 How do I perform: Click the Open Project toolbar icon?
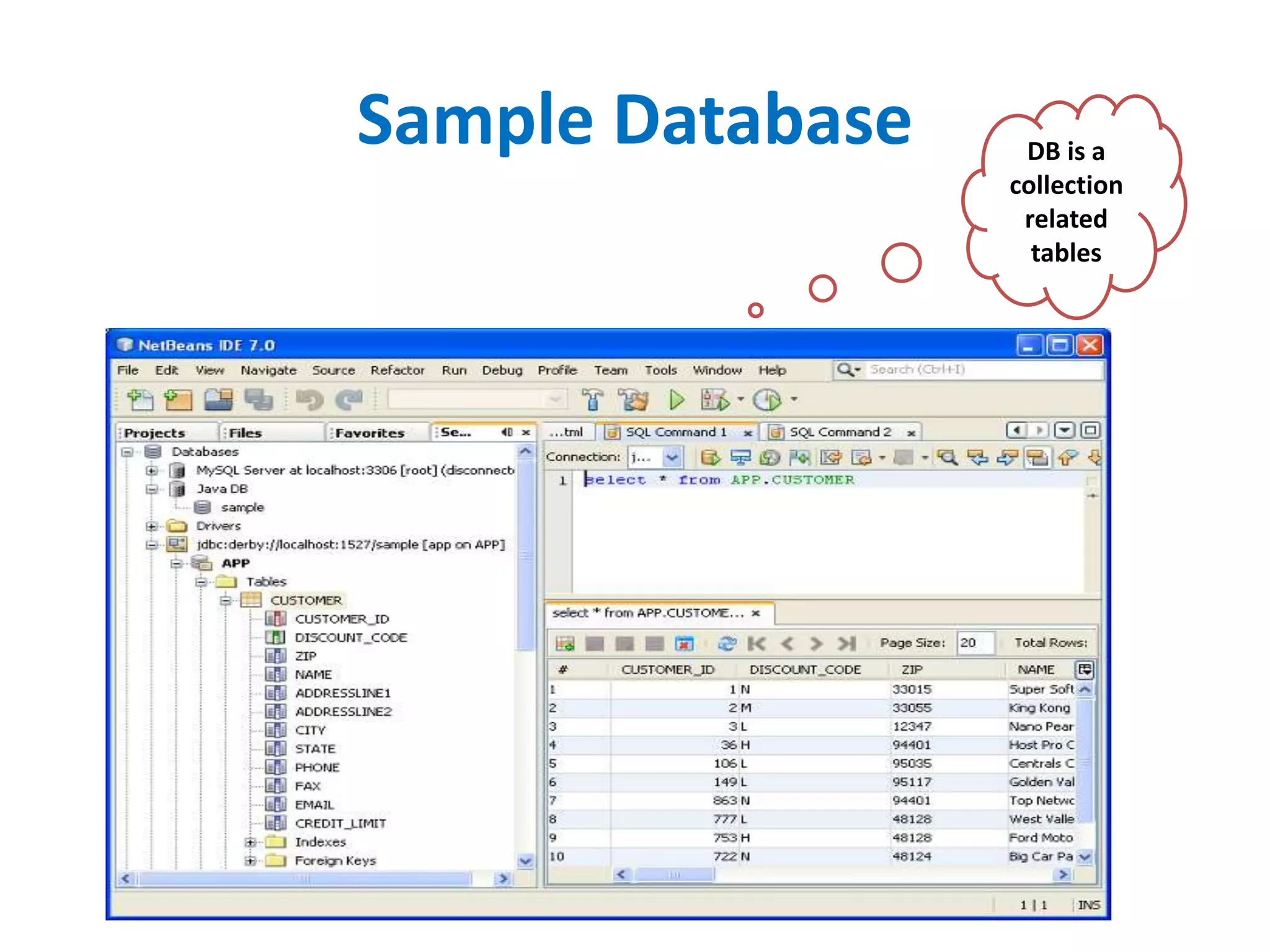[218, 400]
